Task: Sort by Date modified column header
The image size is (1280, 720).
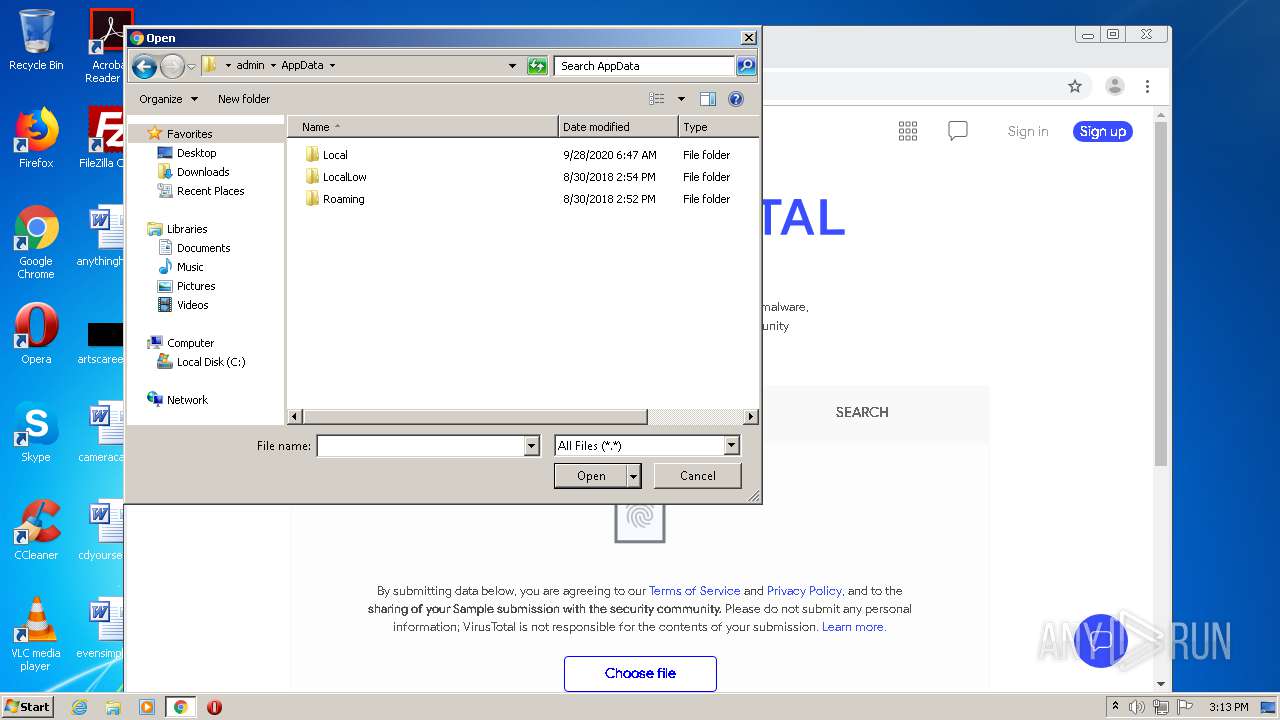Action: coord(618,127)
